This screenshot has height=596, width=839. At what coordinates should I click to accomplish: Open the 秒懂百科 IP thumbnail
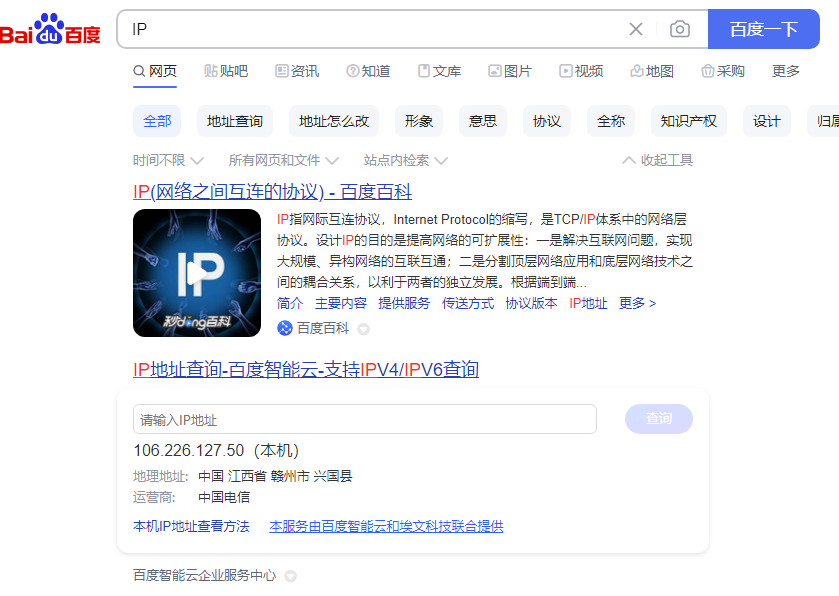(x=197, y=273)
